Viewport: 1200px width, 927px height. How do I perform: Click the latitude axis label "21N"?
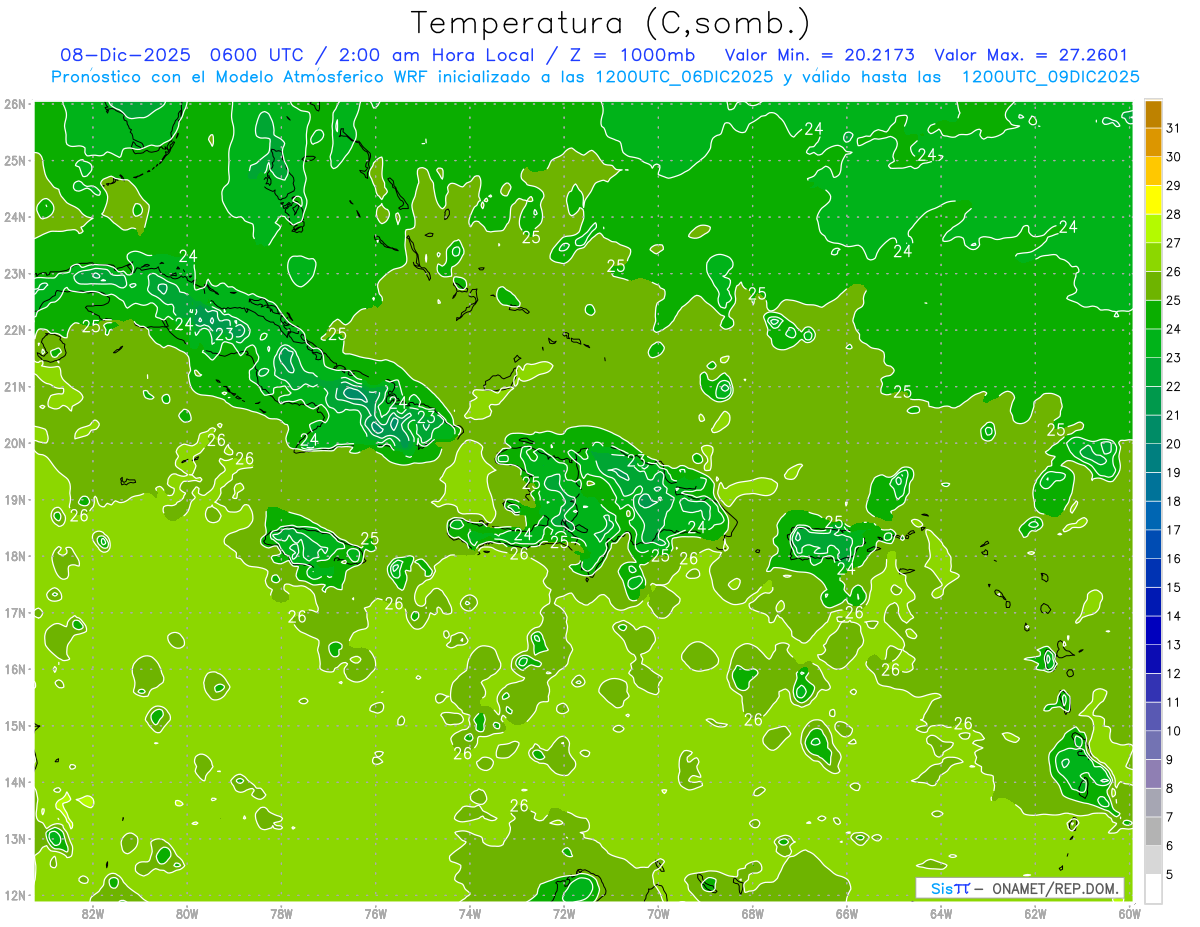(x=15, y=386)
